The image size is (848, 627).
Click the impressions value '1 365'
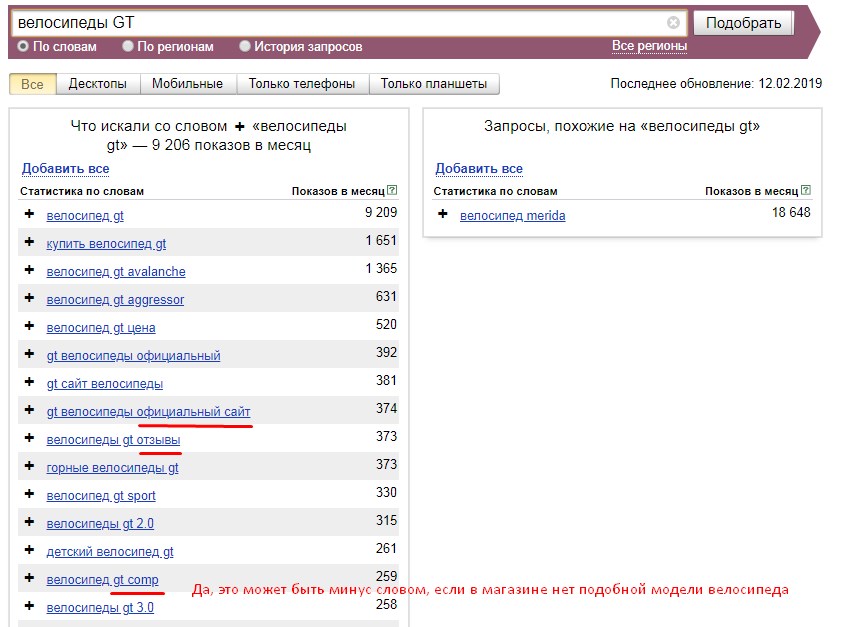[381, 268]
